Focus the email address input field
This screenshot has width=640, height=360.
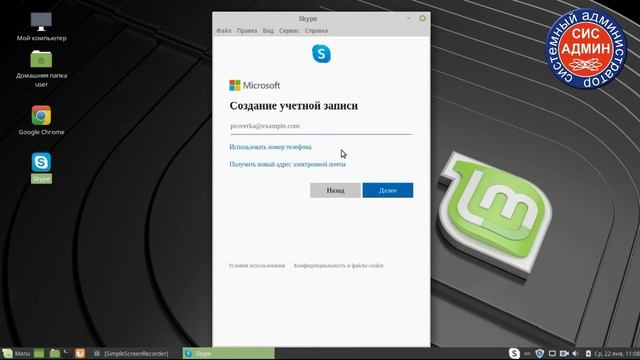click(x=321, y=126)
